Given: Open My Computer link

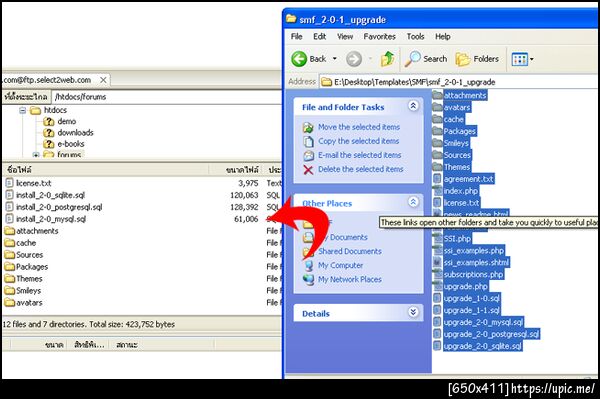Looking at the screenshot, I should pos(341,265).
